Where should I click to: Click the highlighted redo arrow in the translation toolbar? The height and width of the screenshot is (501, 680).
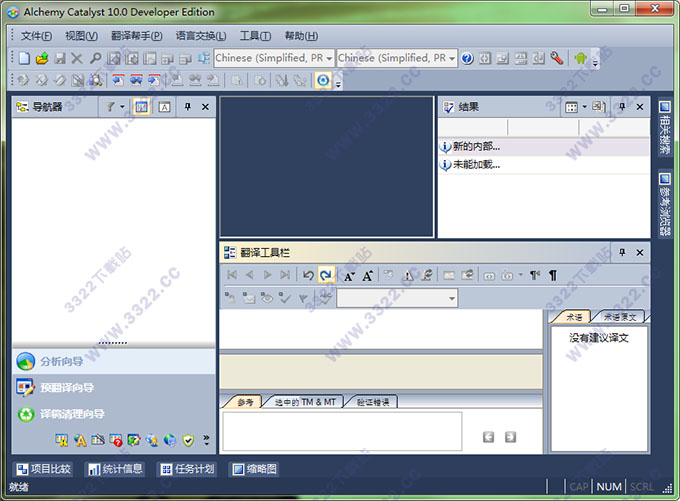326,275
